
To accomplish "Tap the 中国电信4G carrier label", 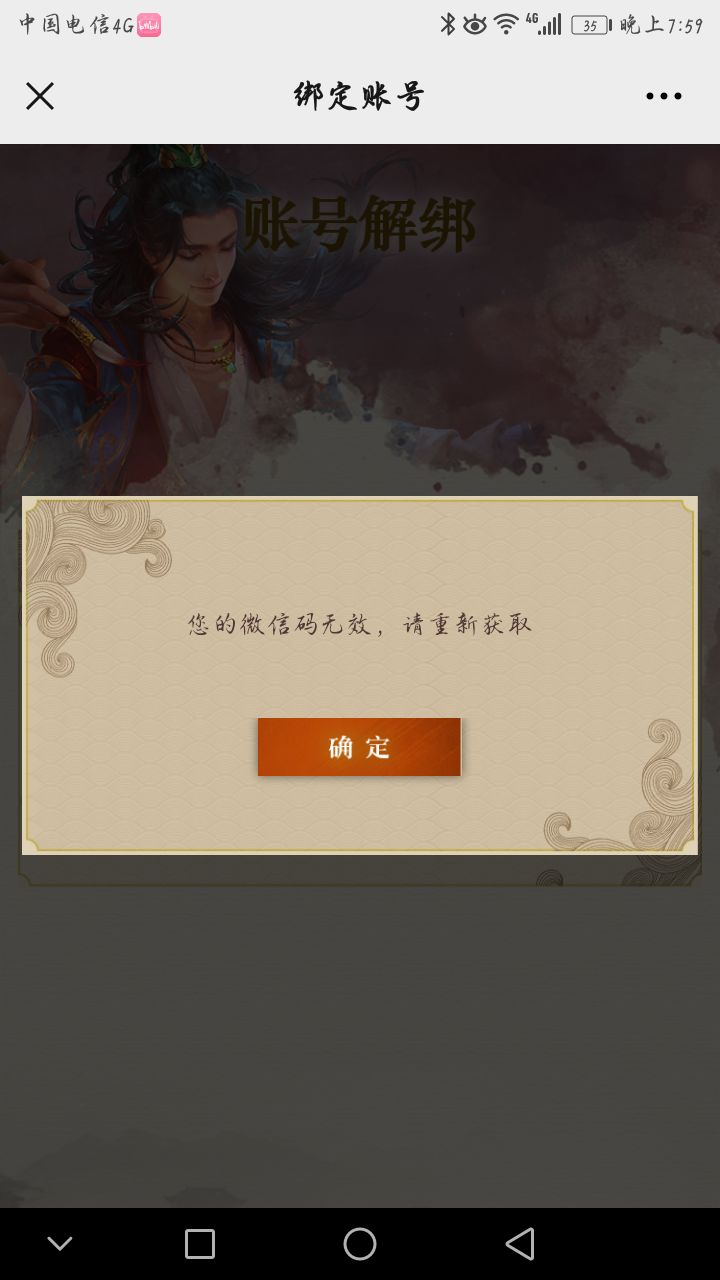I will tap(76, 25).
